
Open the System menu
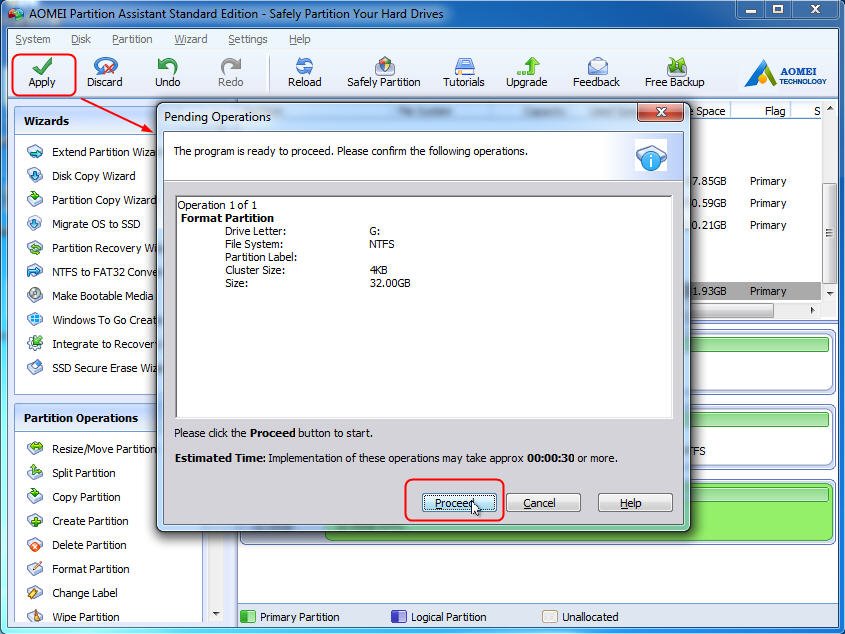coord(33,39)
